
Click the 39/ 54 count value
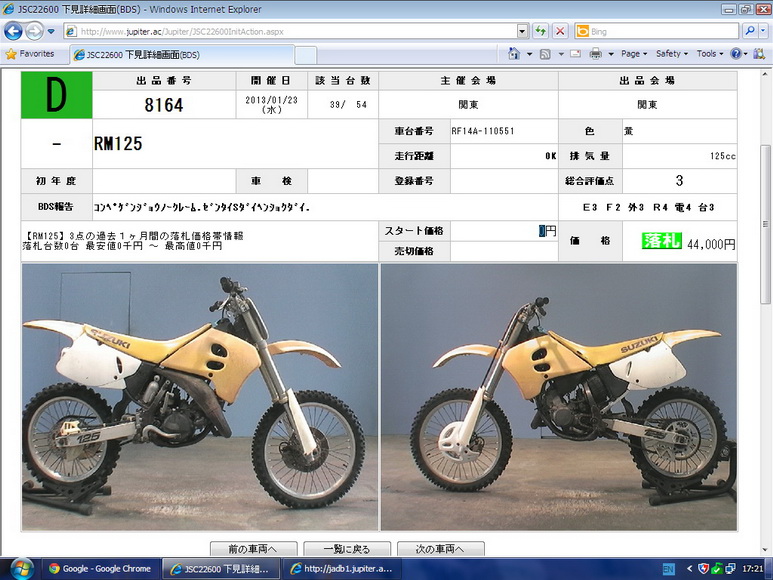click(x=348, y=104)
